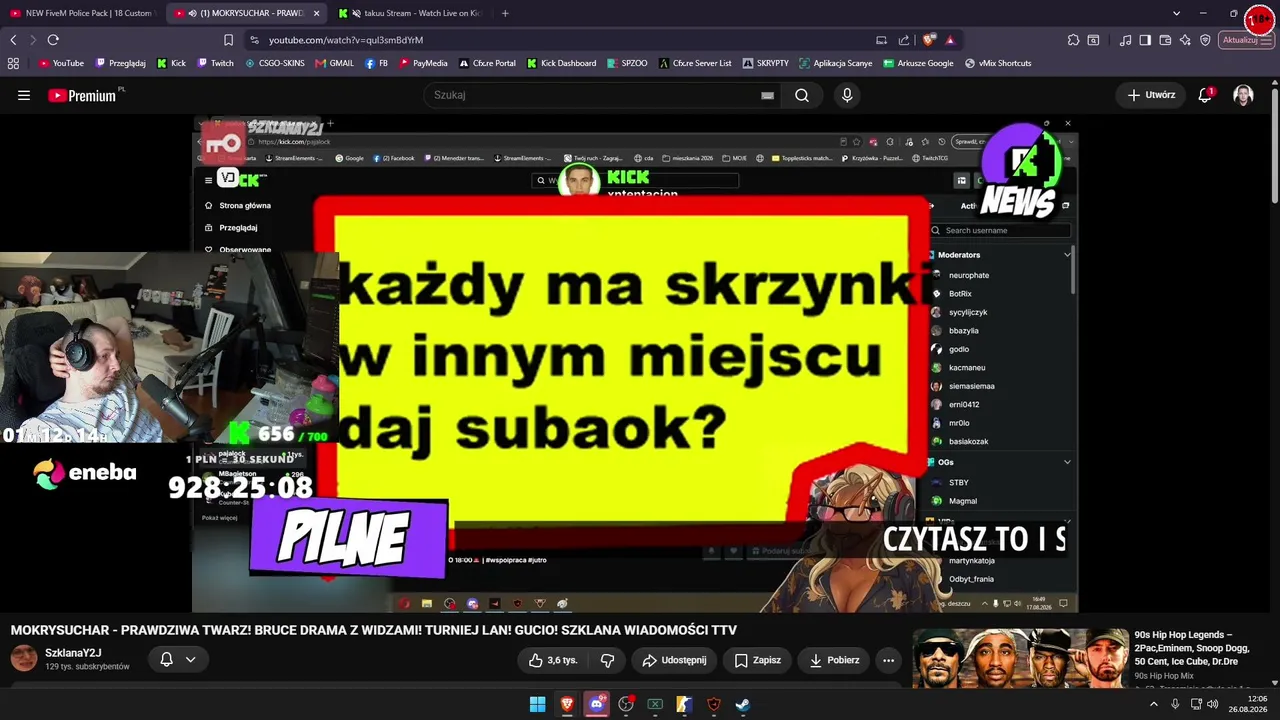
Task: Open Cfx.re Portal bookmark
Action: [487, 63]
